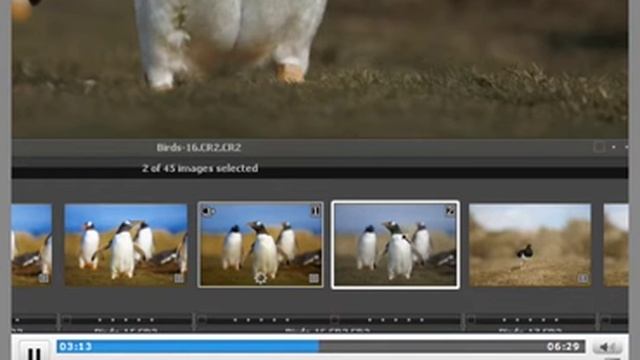The width and height of the screenshot is (640, 360).
Task: Collapse the variant stack icon on the gold-bordered penguin thumbnail
Action: 209,211
